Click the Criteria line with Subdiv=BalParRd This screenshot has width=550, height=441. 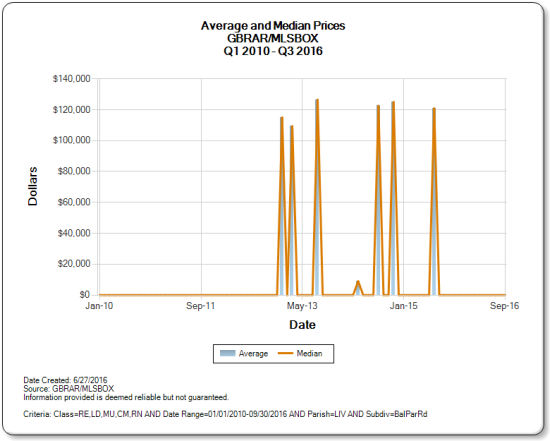click(x=225, y=414)
